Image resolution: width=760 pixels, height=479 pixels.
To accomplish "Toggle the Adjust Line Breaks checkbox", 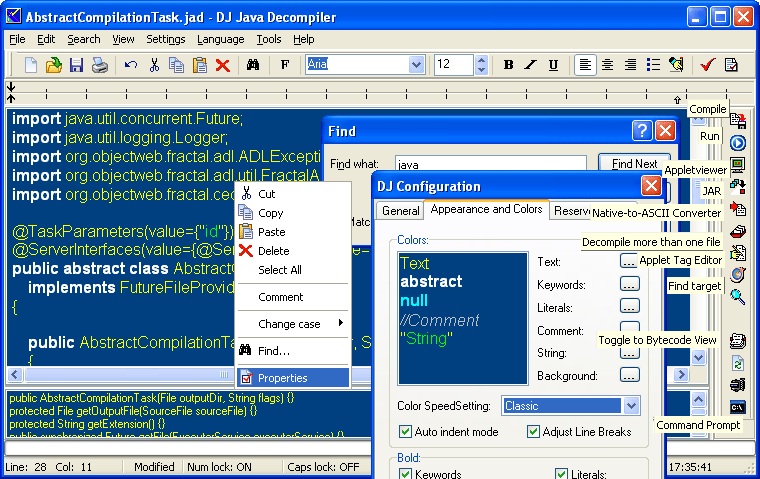I will tap(533, 431).
